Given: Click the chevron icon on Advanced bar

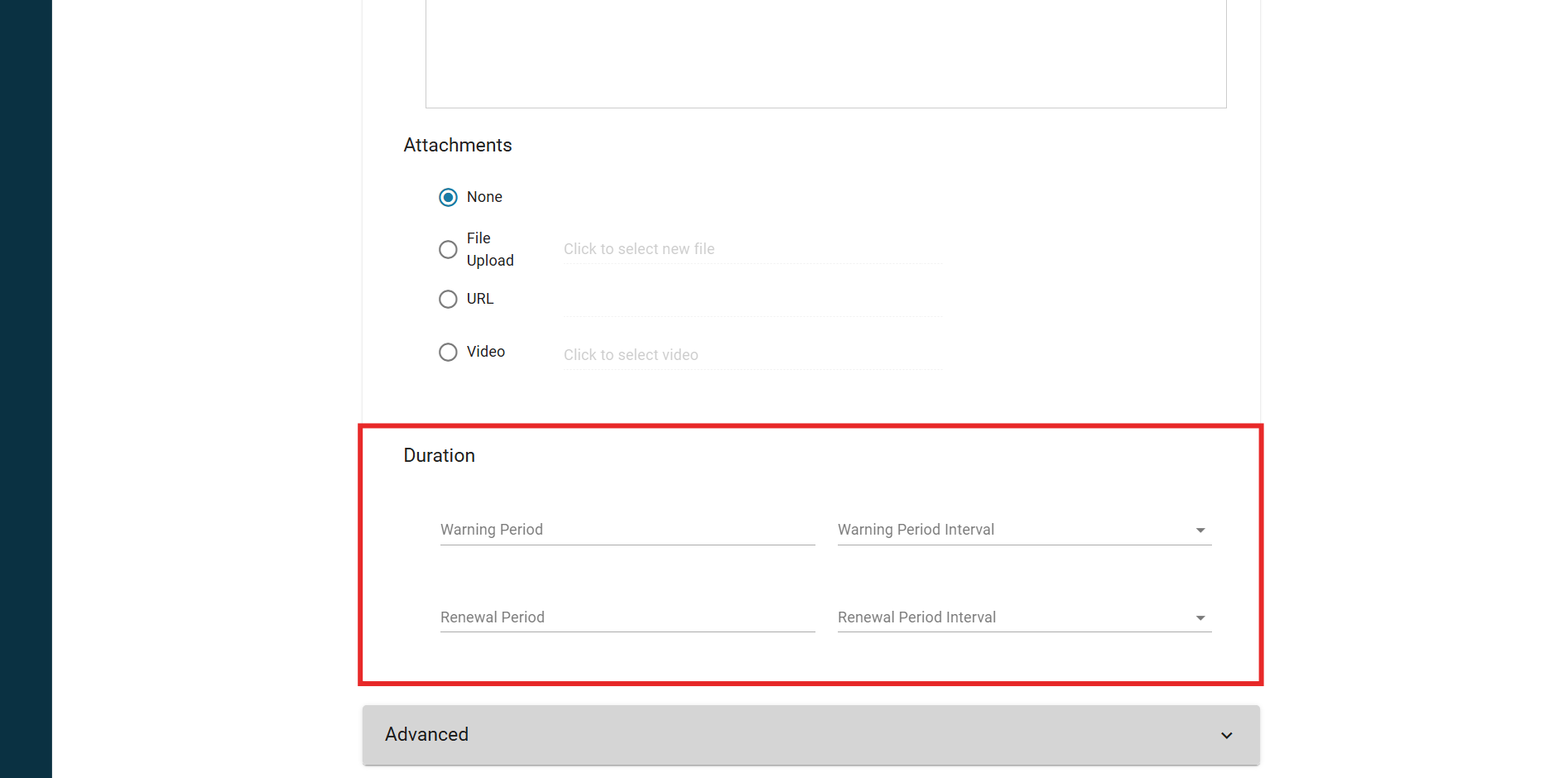Looking at the screenshot, I should click(1227, 736).
